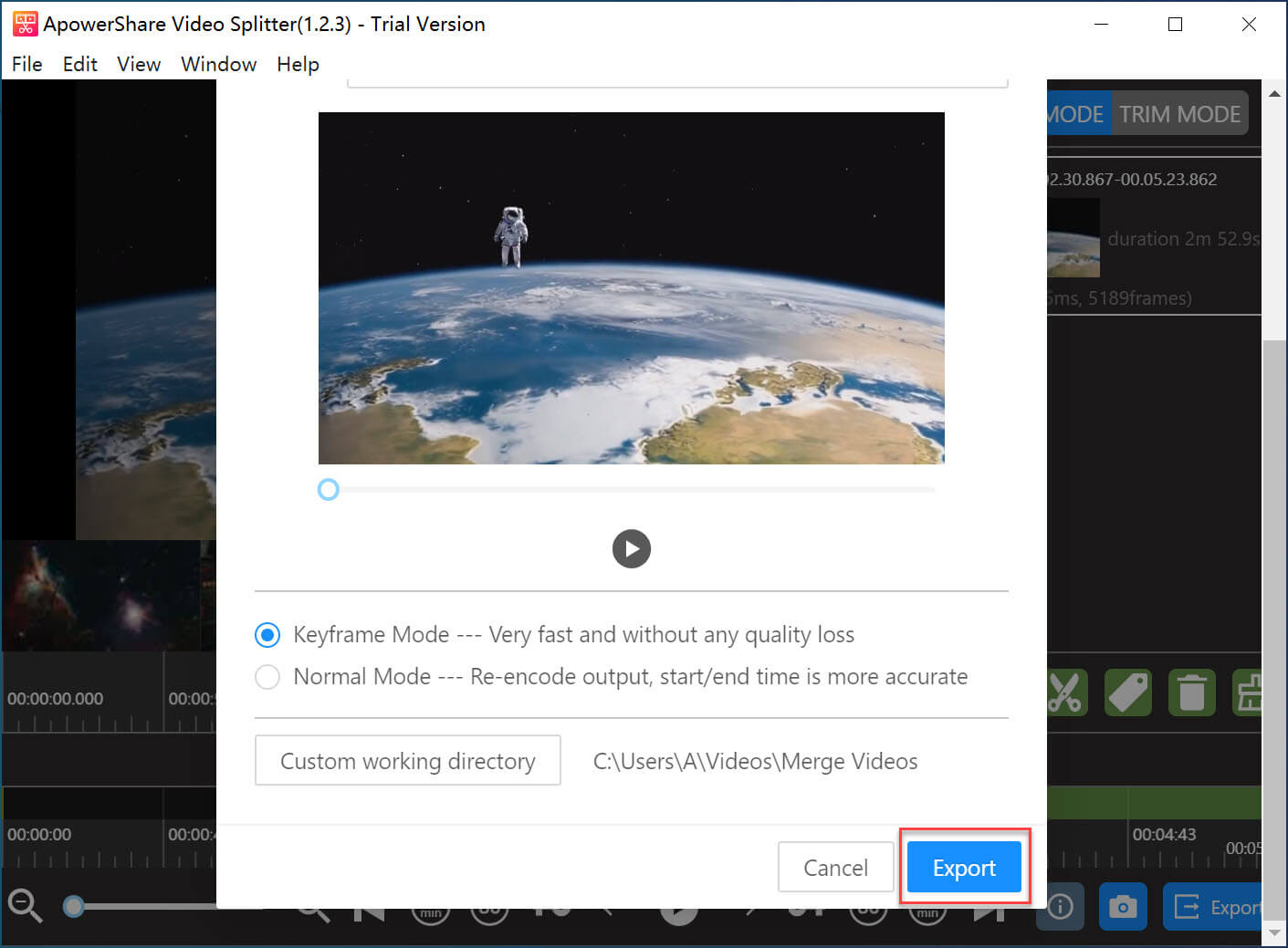Click the green tag label icon
This screenshot has height=948, width=1288.
tap(1127, 693)
